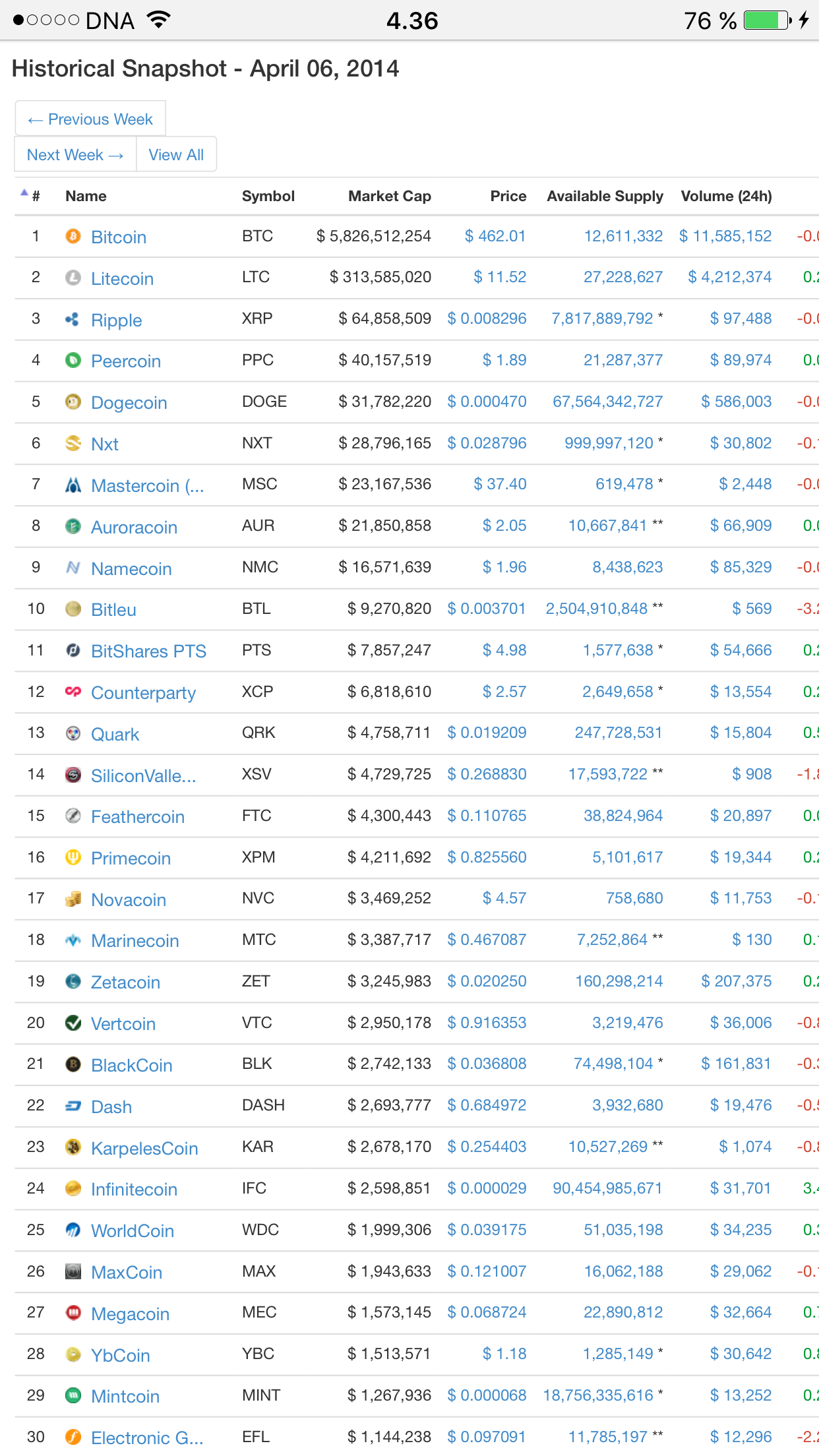Screen dimensions: 819x1456
Task: Click the Auroracoin logo icon
Action: point(73,526)
